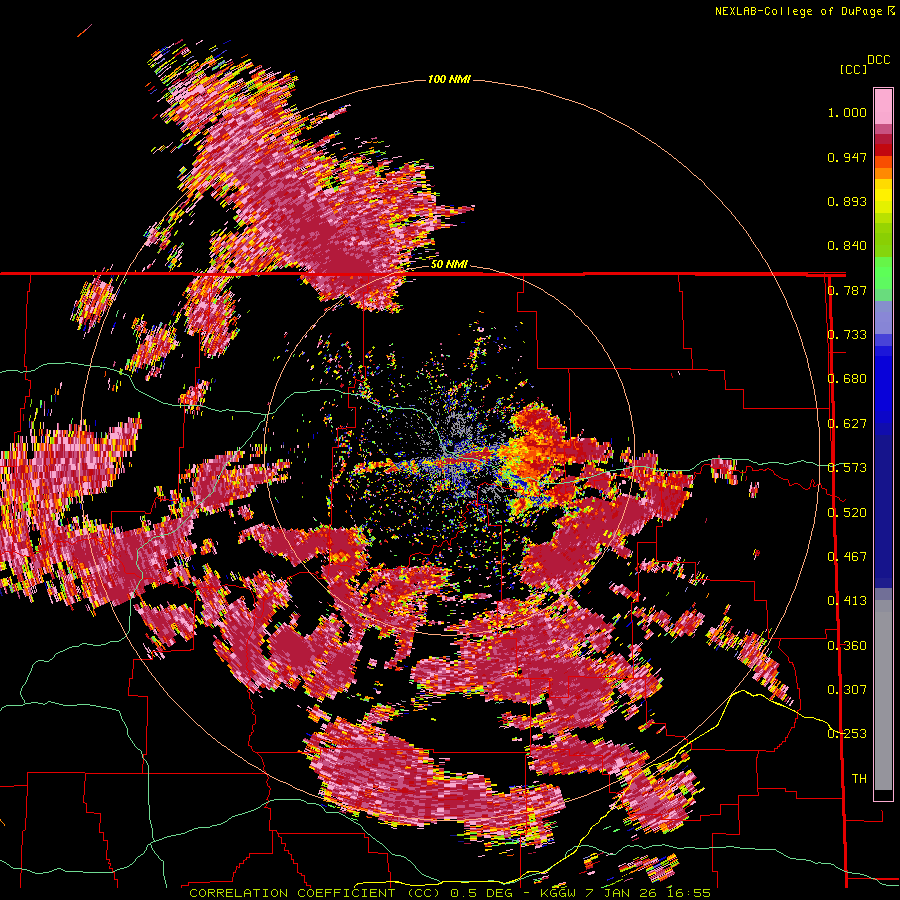This screenshot has width=900, height=900.
Task: Pick the orange segment of the color bar
Action: 883,173
